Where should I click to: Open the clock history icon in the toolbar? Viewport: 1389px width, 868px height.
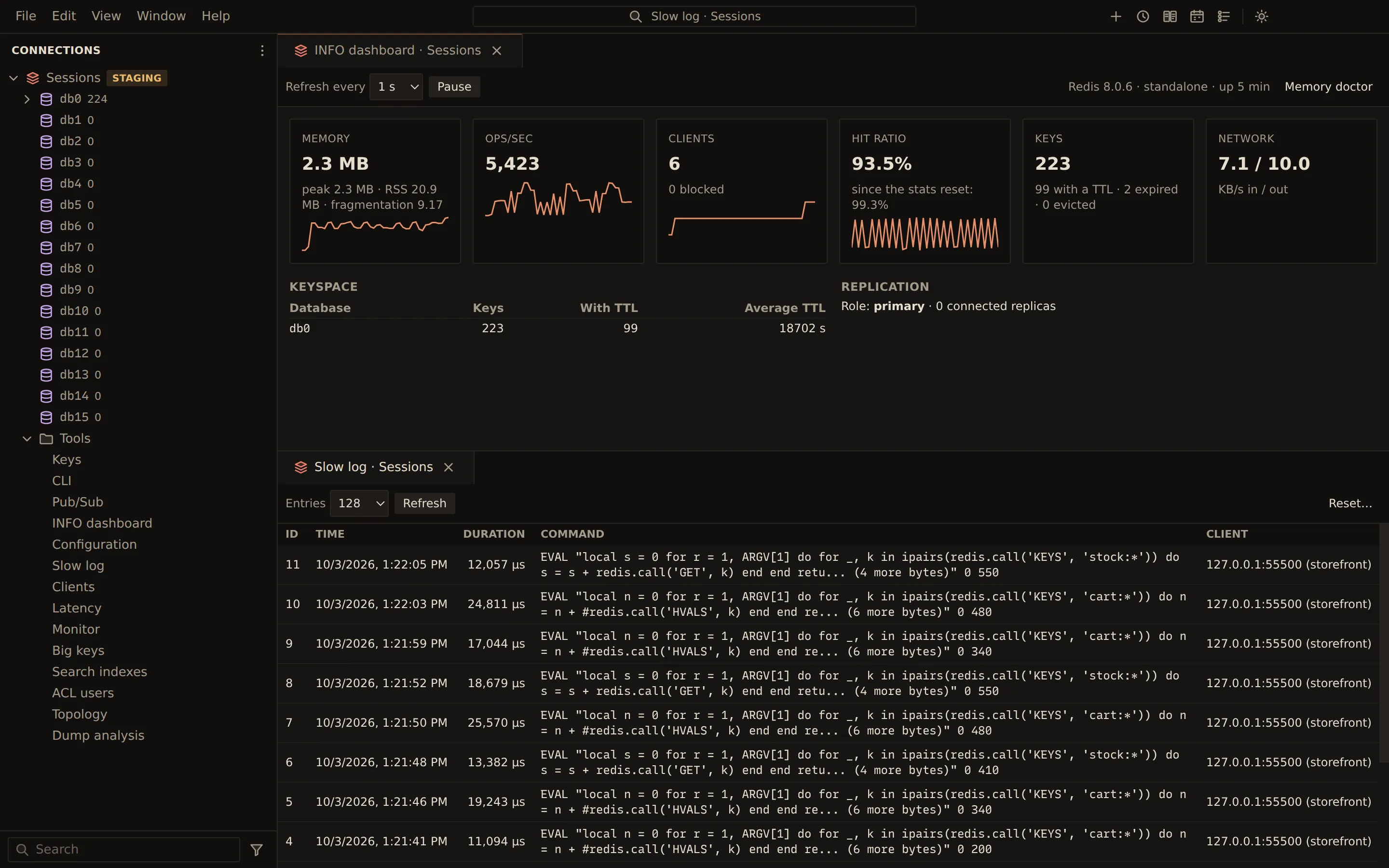(x=1143, y=16)
